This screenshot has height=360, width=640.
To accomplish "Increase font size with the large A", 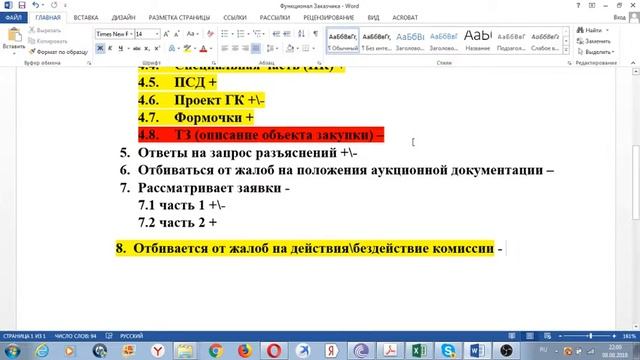I will (x=166, y=34).
